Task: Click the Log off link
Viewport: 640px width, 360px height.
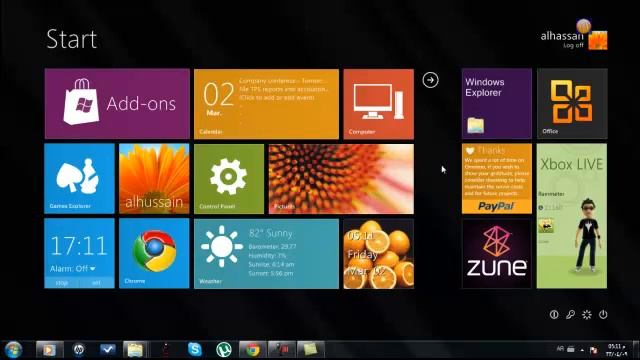Action: [573, 45]
